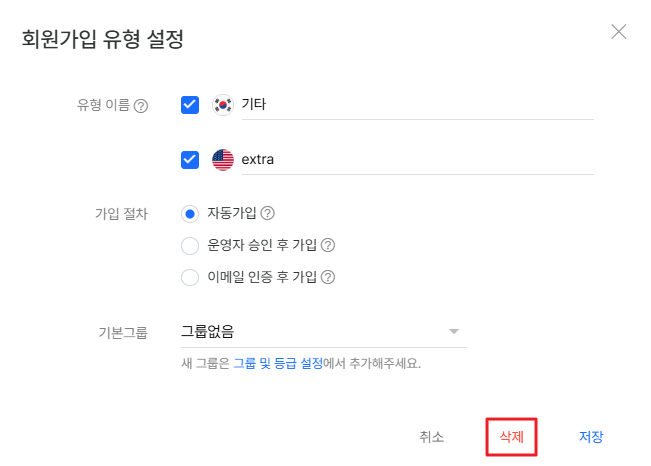
Task: Choose the 이메일 인증 후 가입 radio option
Action: click(x=190, y=277)
